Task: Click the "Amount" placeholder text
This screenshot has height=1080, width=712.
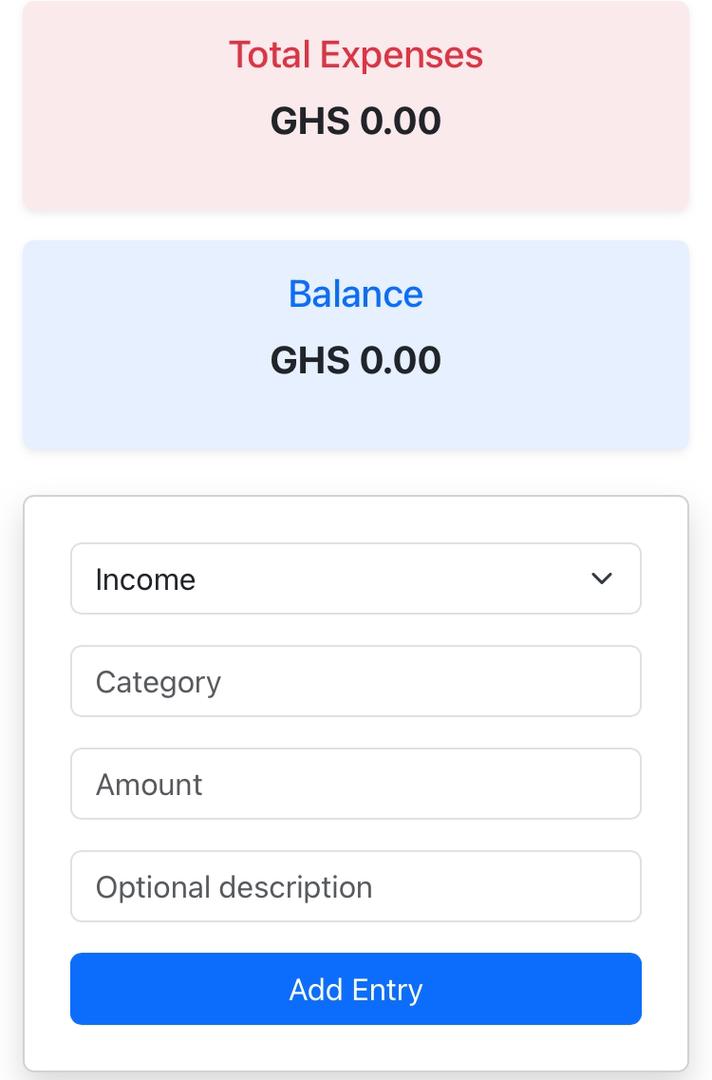Action: pyautogui.click(x=149, y=785)
